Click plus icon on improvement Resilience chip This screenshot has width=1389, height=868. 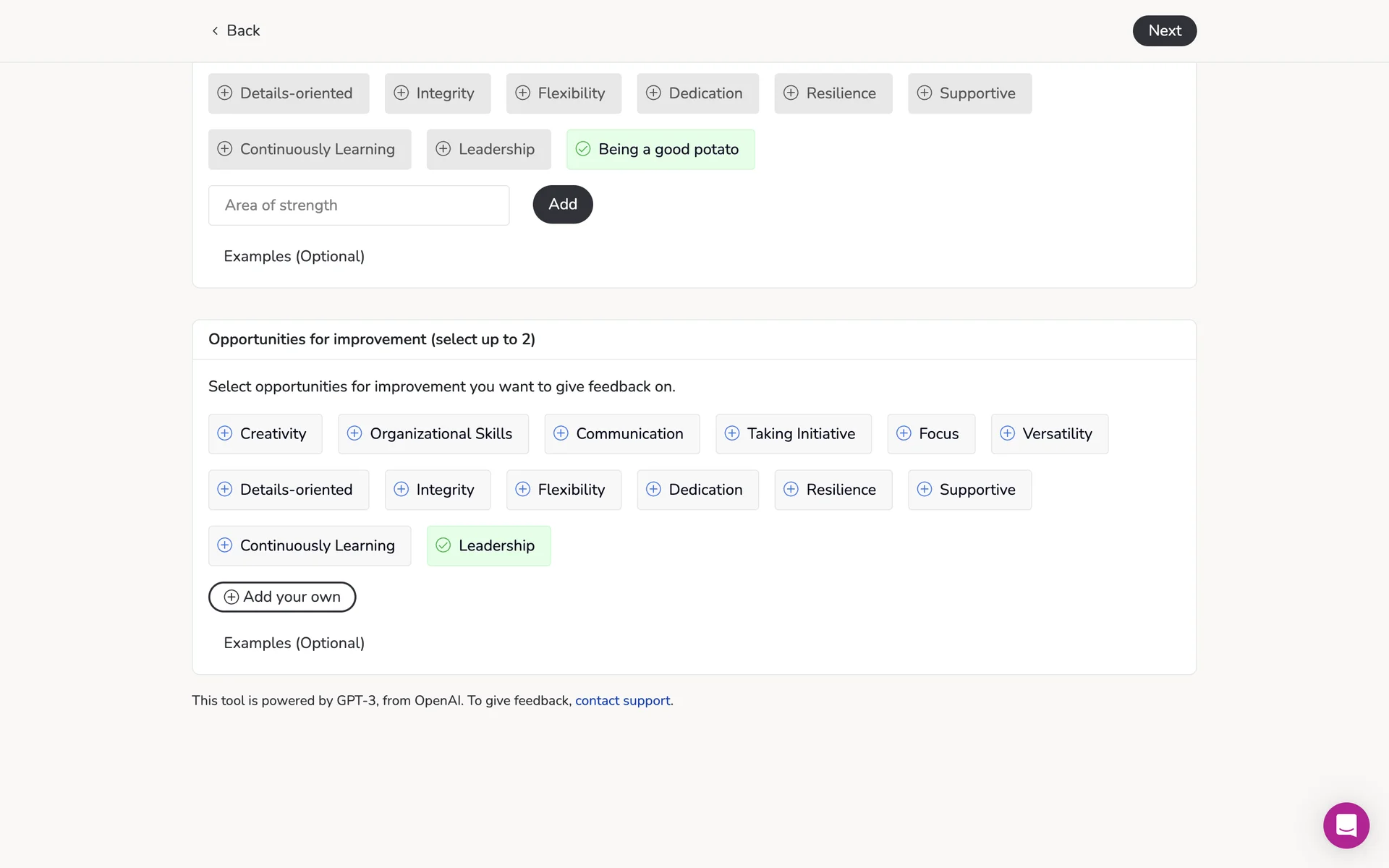click(x=791, y=490)
